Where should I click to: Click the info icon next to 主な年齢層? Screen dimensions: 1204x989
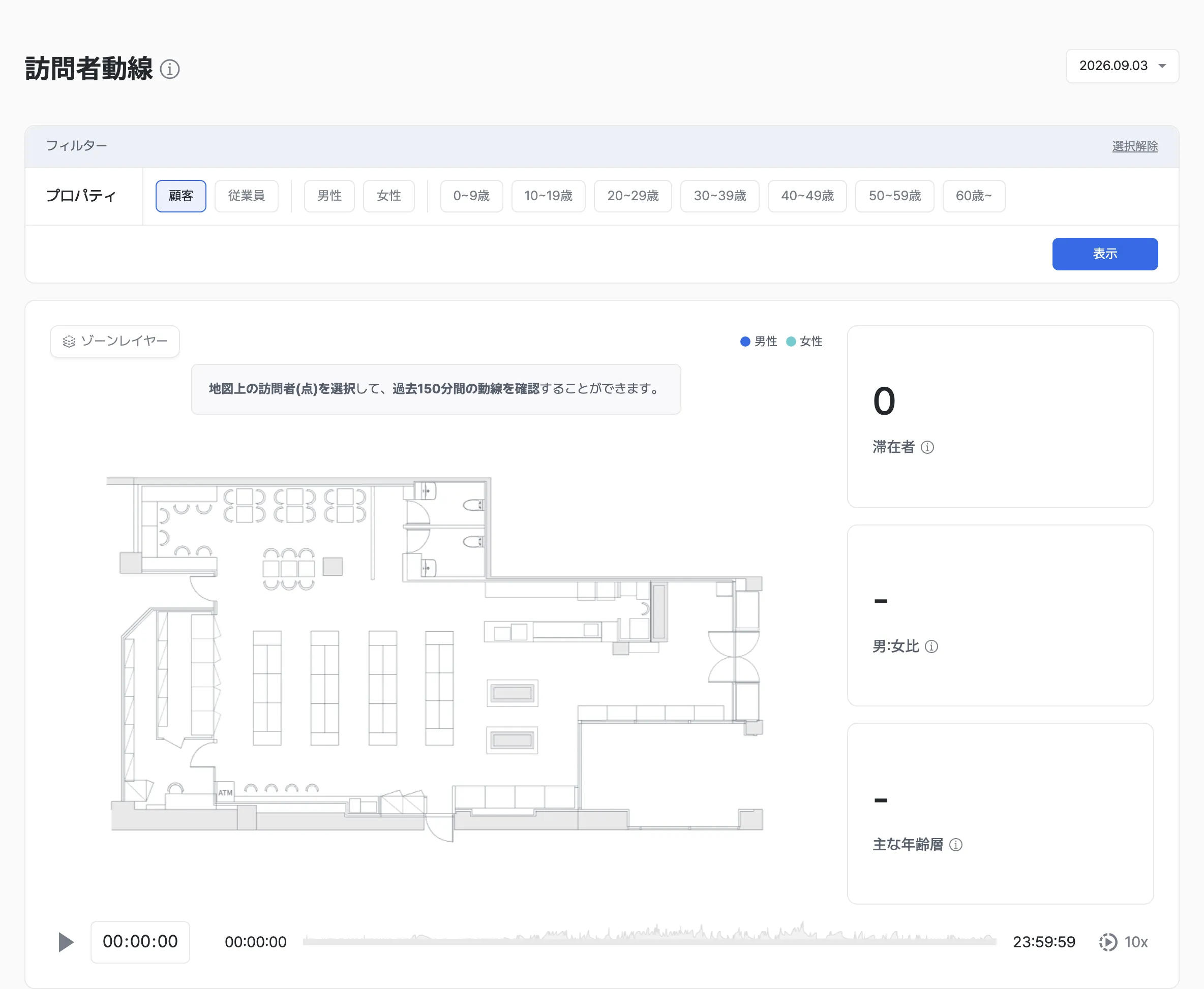[955, 845]
